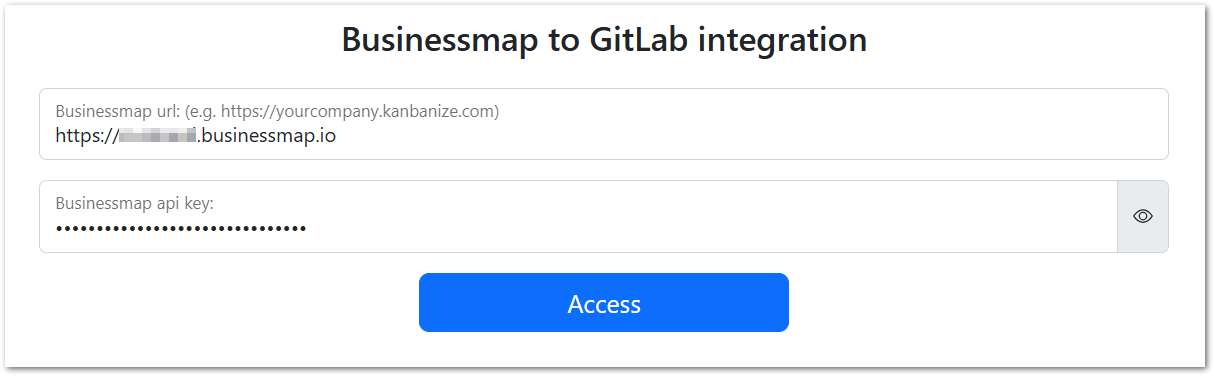
Task: Click the "Businessmap to GitLab integration" heading
Action: [x=604, y=39]
